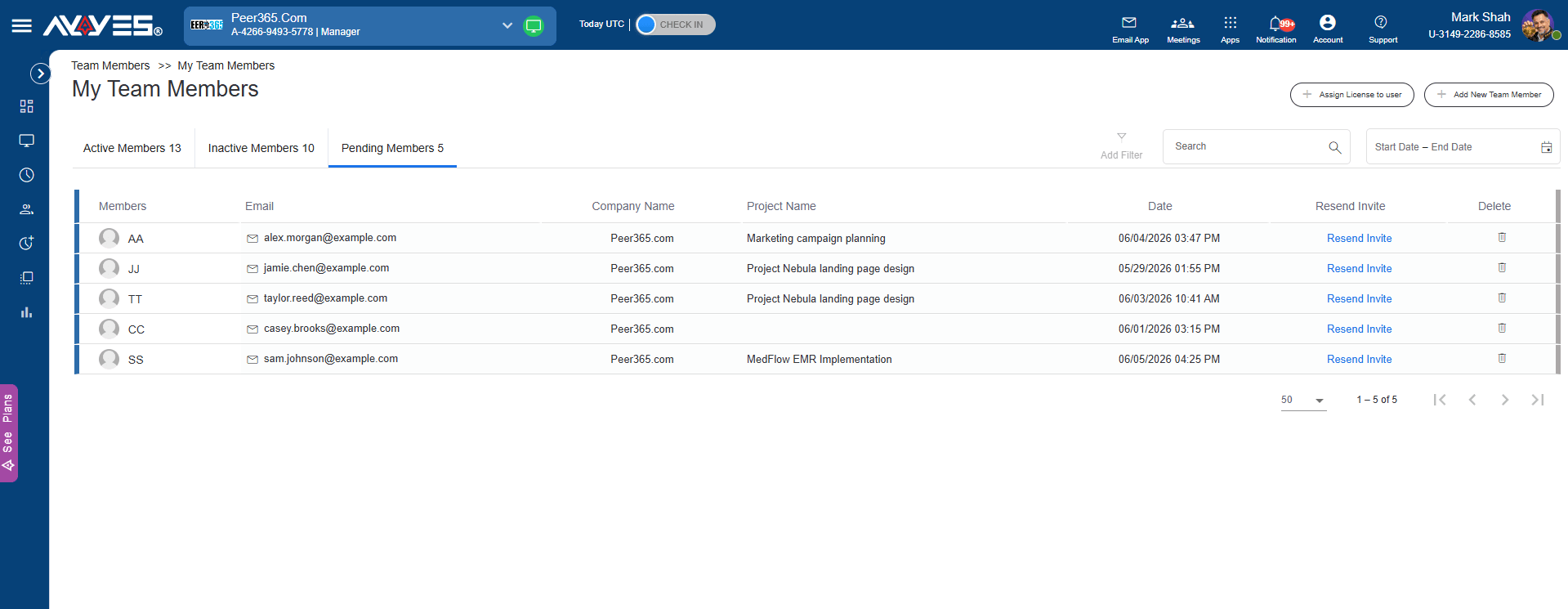Open the Apps grid
This screenshot has height=609, width=1568.
pos(1230,29)
